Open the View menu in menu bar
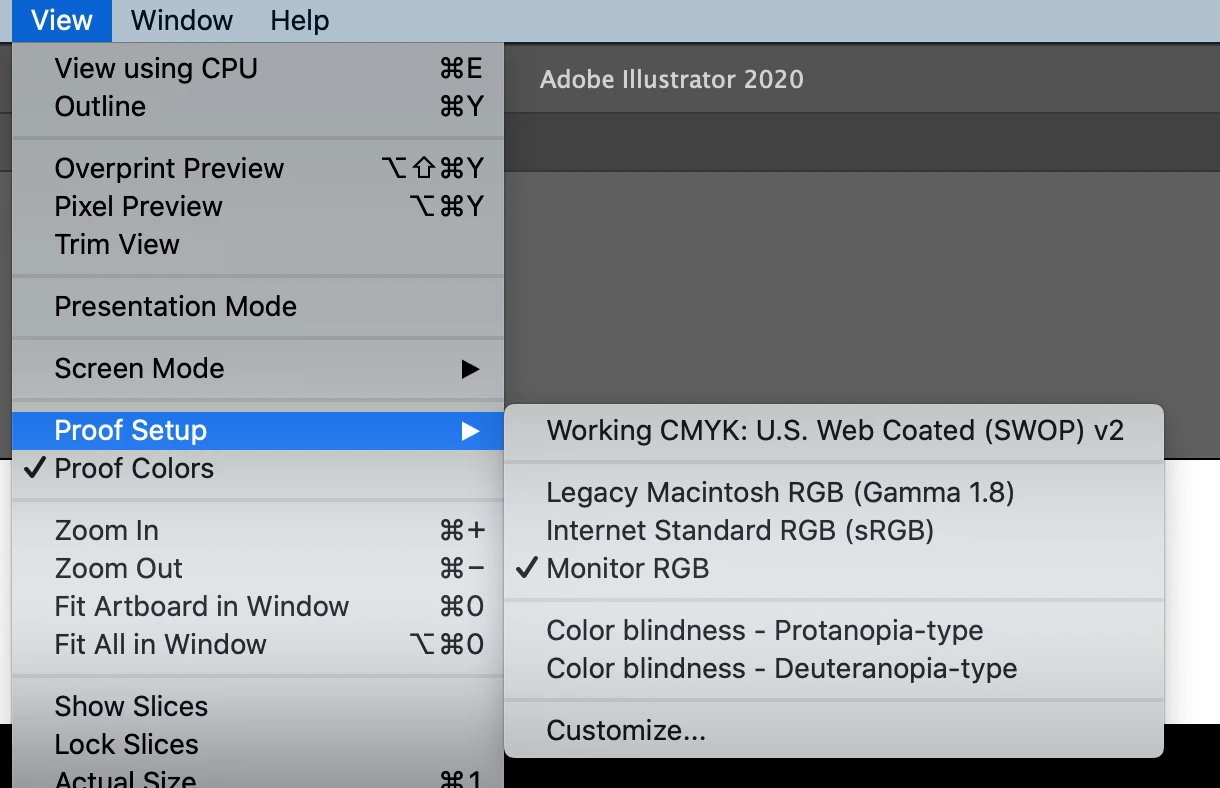 tap(62, 20)
